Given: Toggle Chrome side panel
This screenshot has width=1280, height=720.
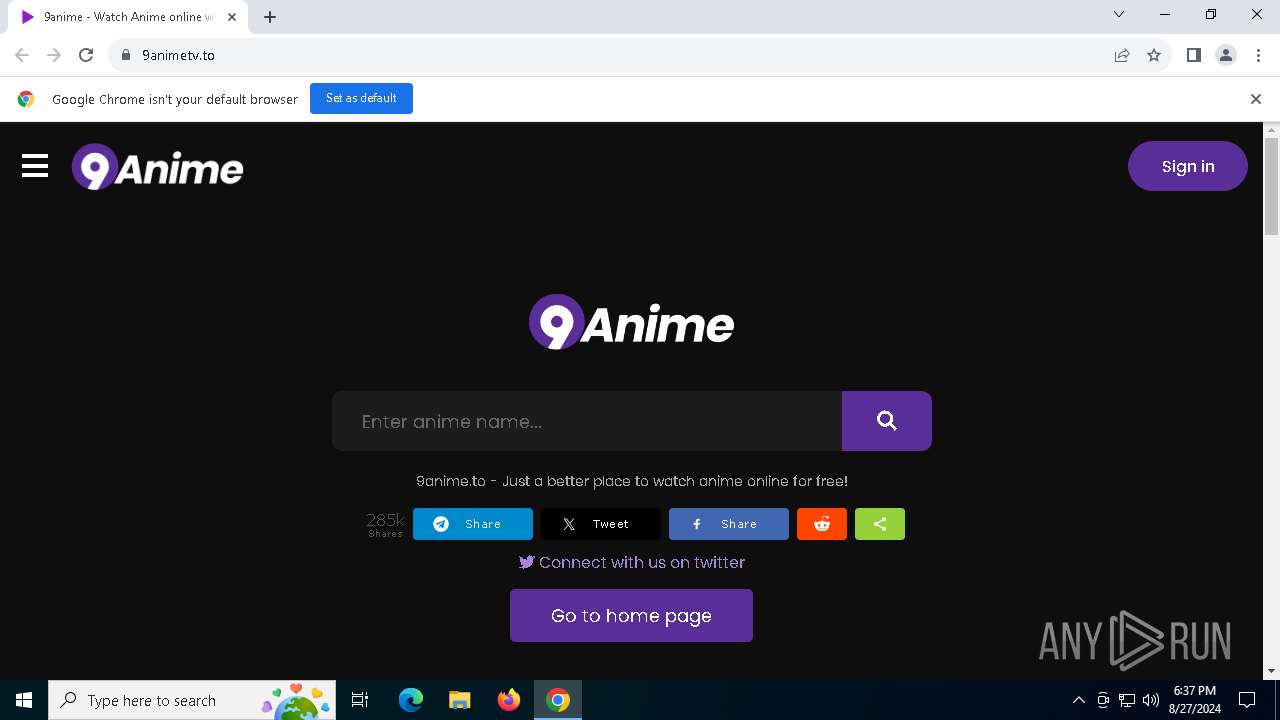Looking at the screenshot, I should click(1194, 55).
